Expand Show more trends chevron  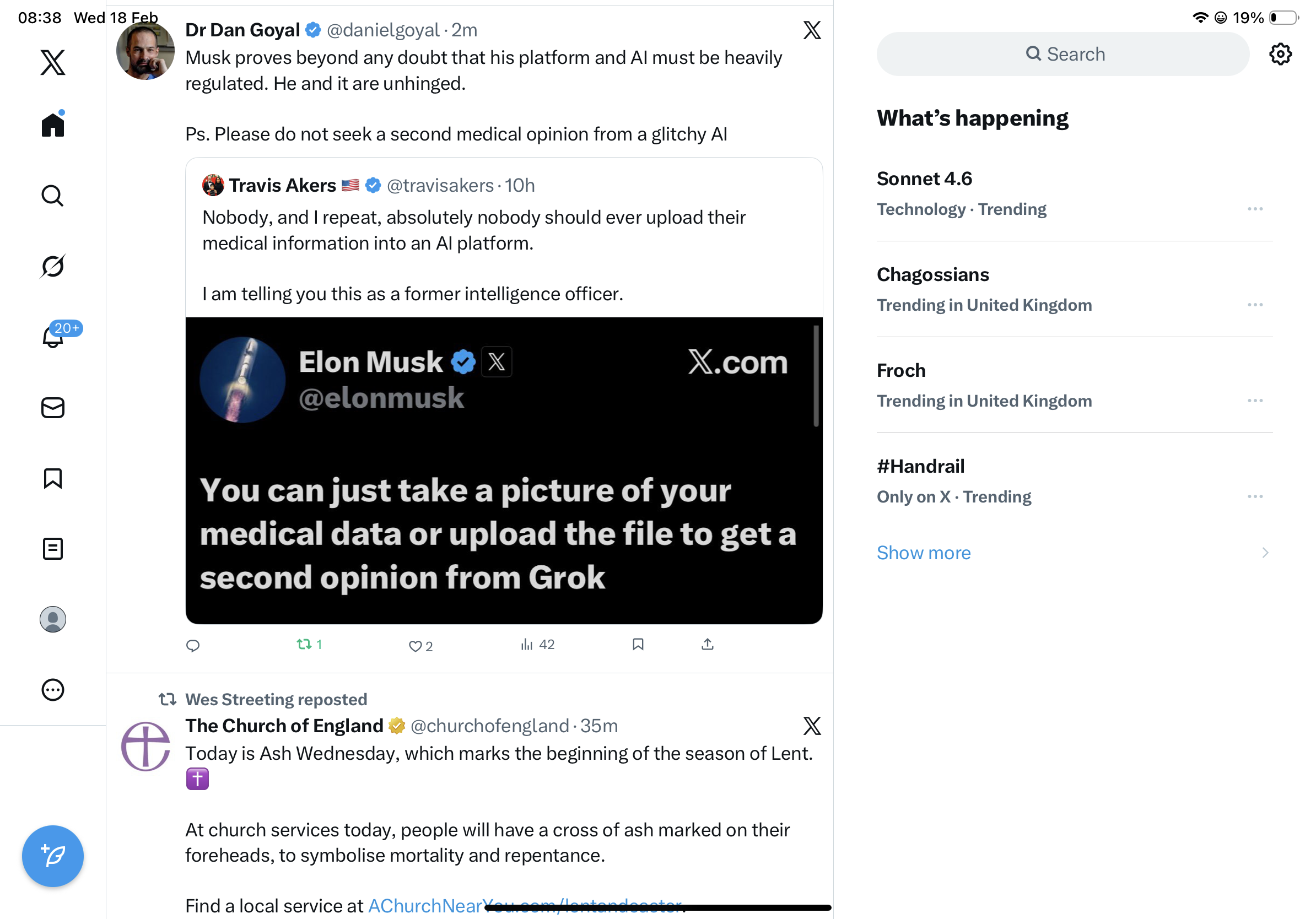(x=1265, y=553)
